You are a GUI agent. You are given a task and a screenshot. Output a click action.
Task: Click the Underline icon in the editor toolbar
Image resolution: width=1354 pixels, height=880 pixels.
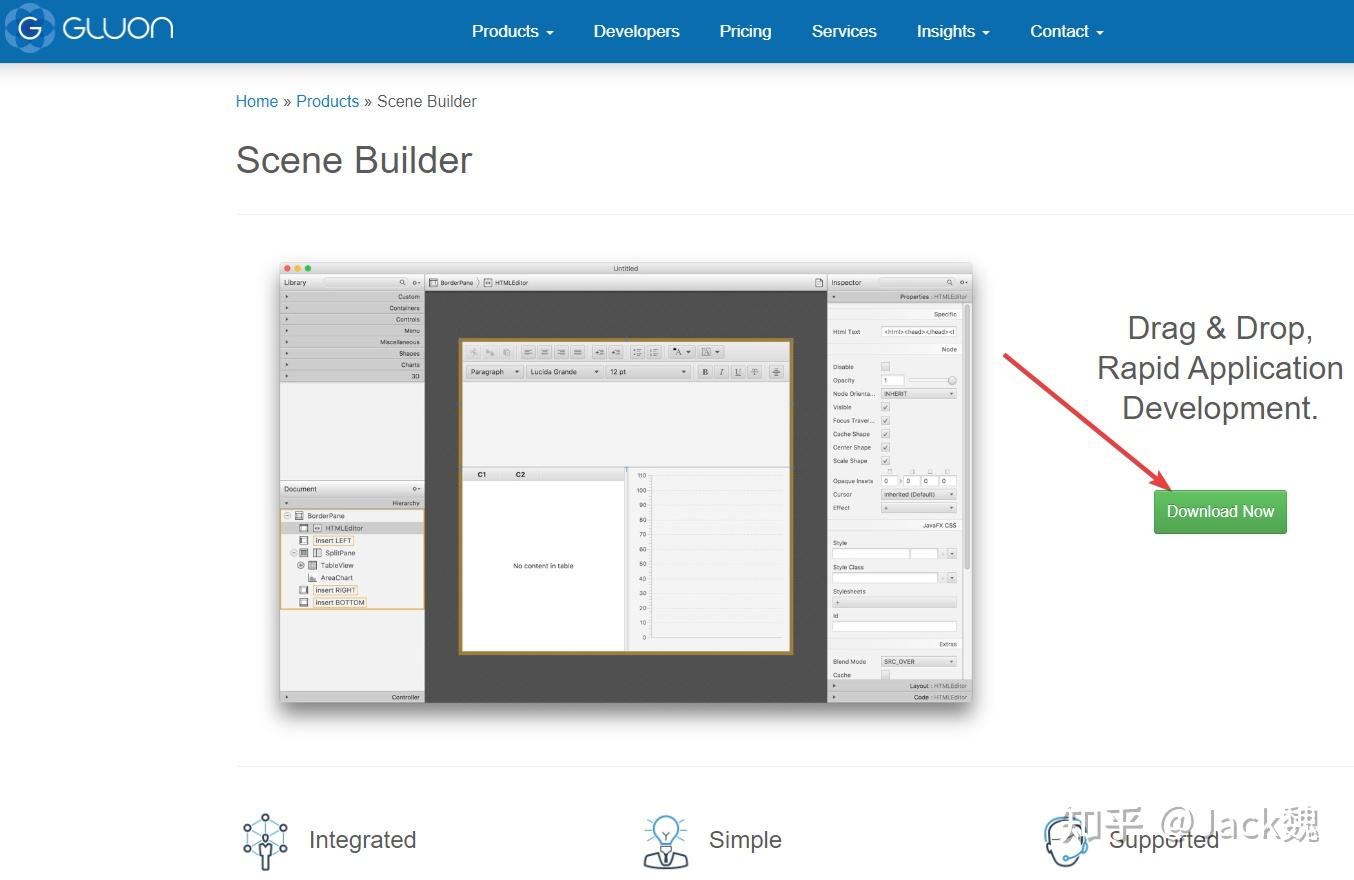[x=738, y=372]
